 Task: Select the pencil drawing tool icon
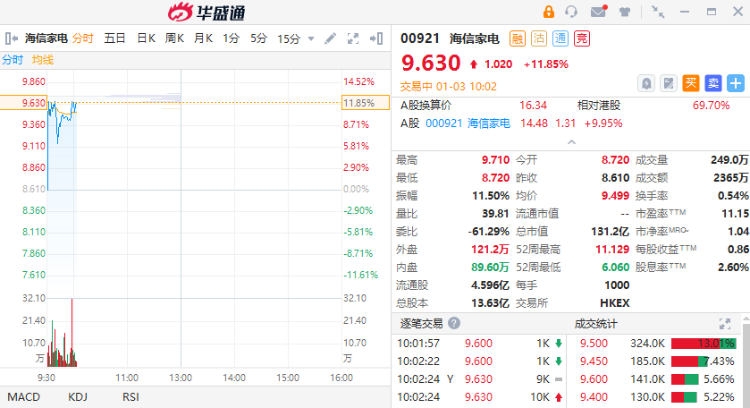tap(330, 38)
